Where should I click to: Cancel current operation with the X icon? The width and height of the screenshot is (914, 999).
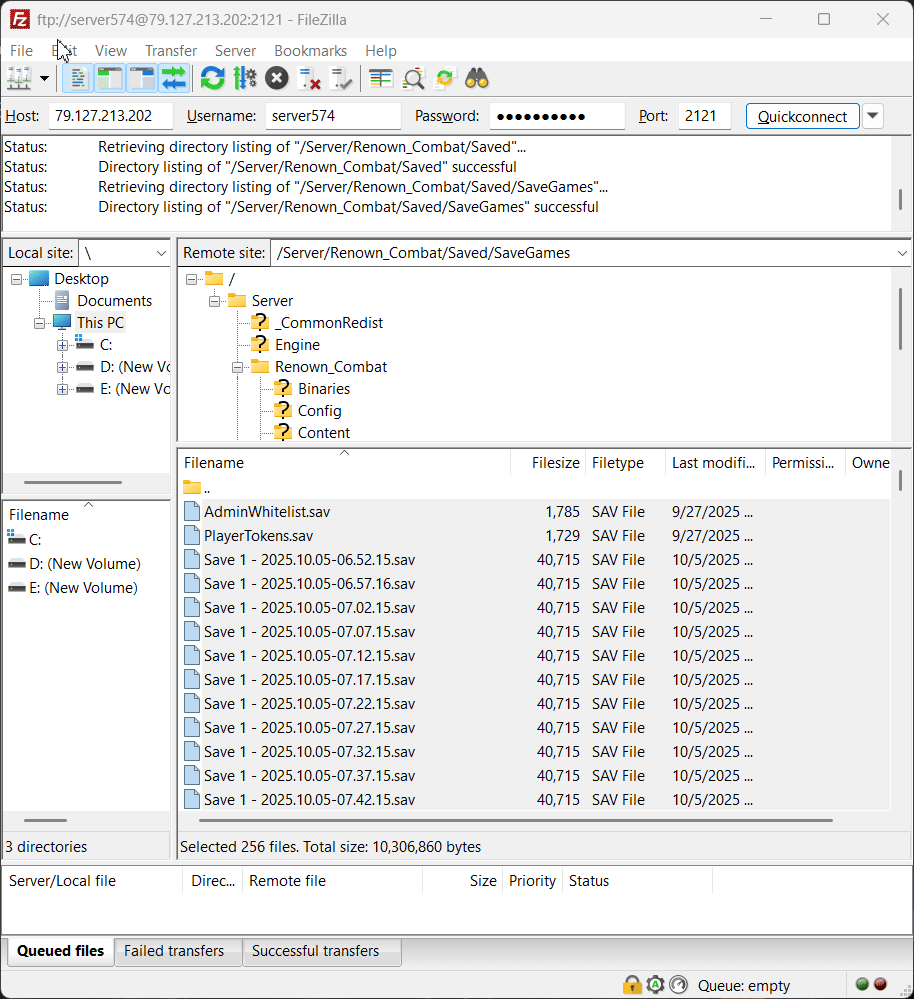tap(277, 78)
